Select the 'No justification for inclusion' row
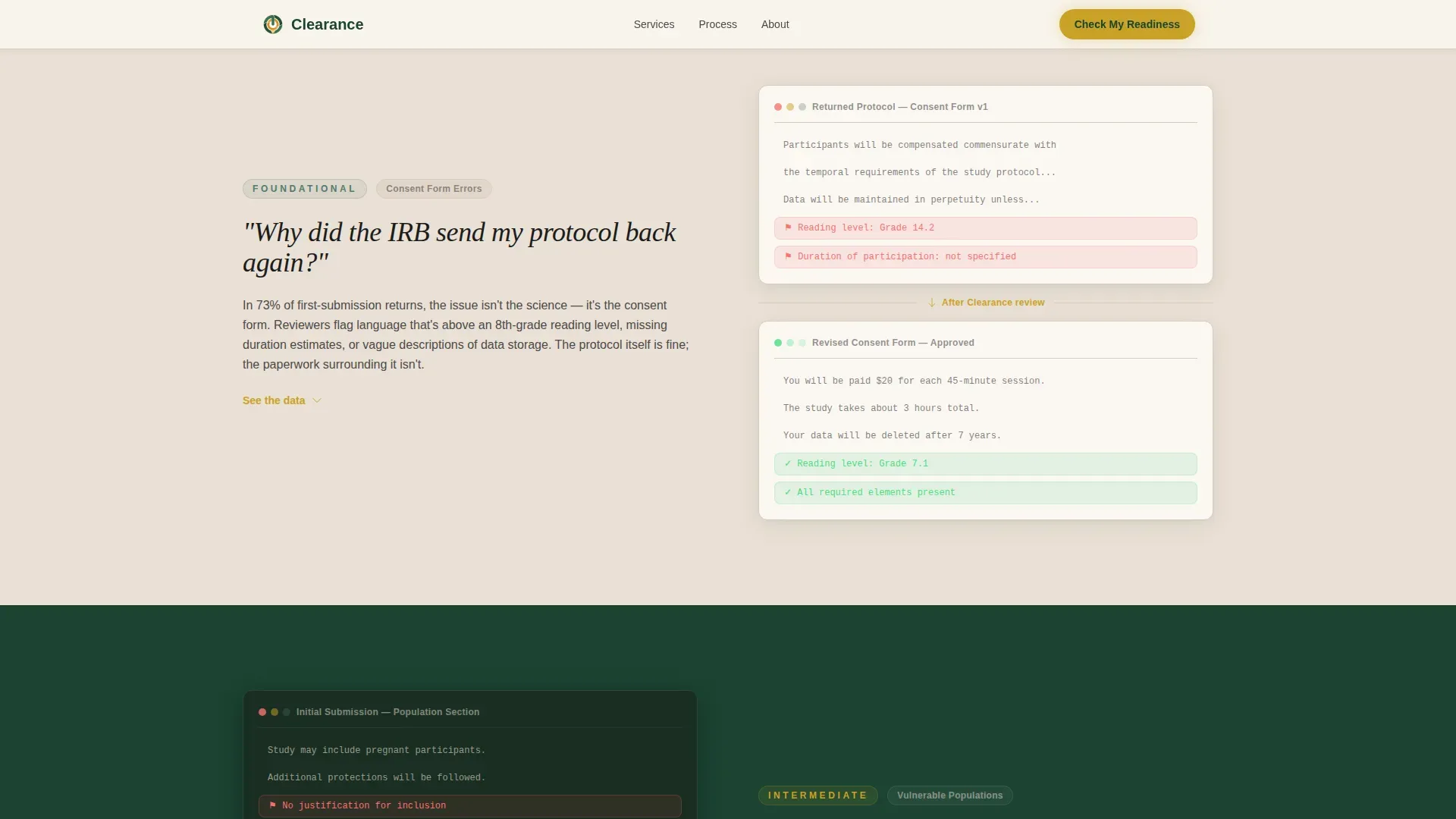The image size is (1456, 819). [470, 806]
